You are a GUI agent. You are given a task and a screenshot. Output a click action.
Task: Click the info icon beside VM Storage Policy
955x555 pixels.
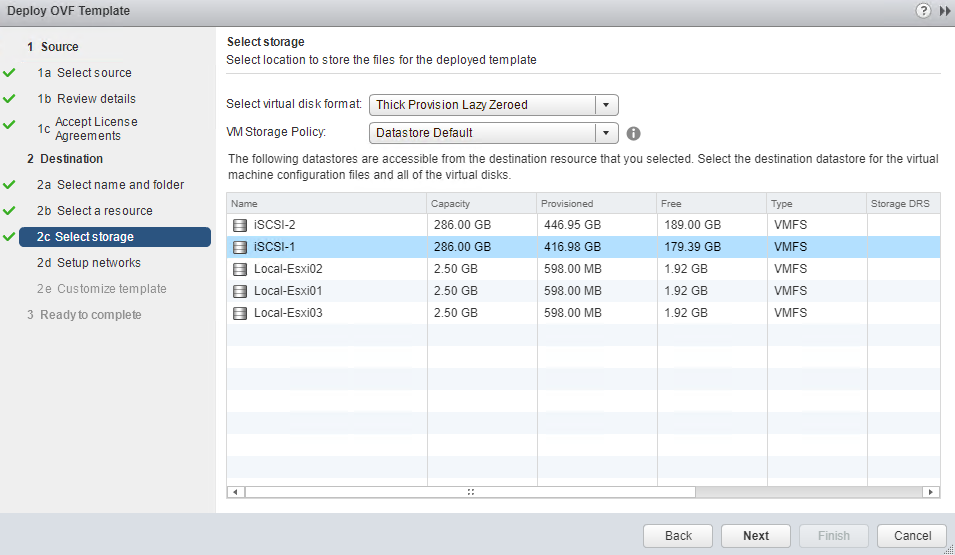[633, 133]
